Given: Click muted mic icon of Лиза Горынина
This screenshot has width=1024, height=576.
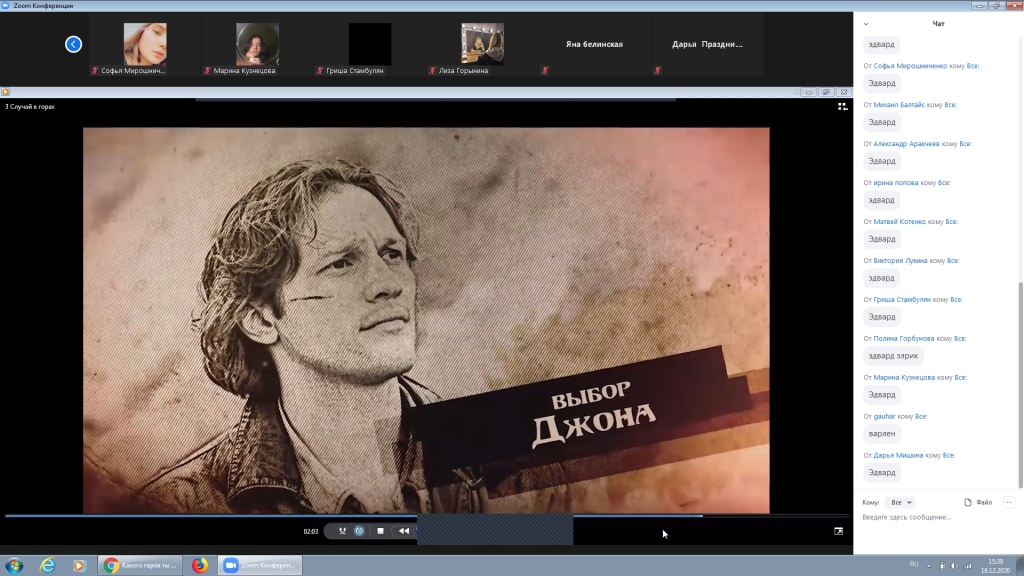Looking at the screenshot, I should tap(432, 71).
